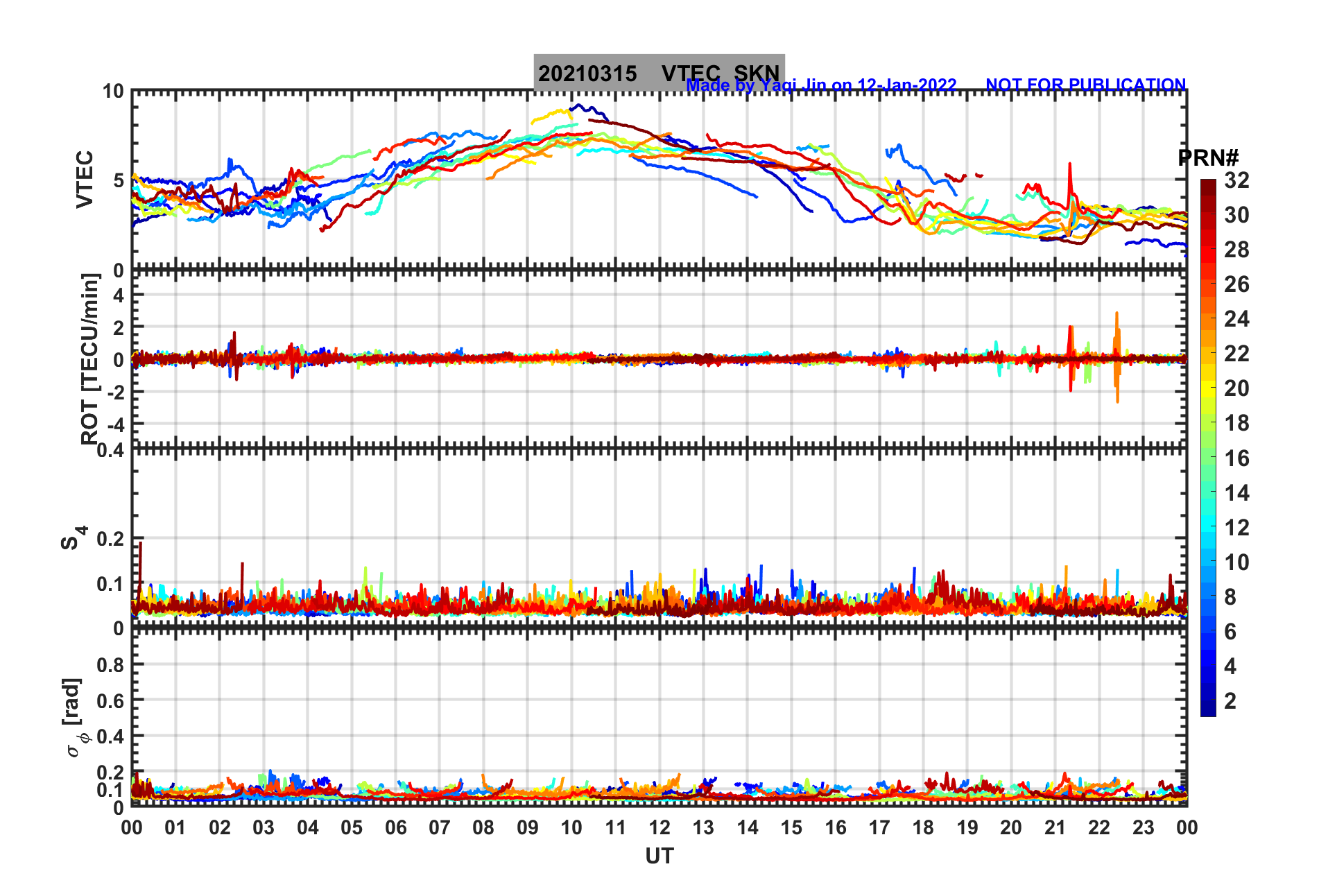Click x-axis tick label 17
Image resolution: width=1319 pixels, height=896 pixels.
tap(879, 827)
